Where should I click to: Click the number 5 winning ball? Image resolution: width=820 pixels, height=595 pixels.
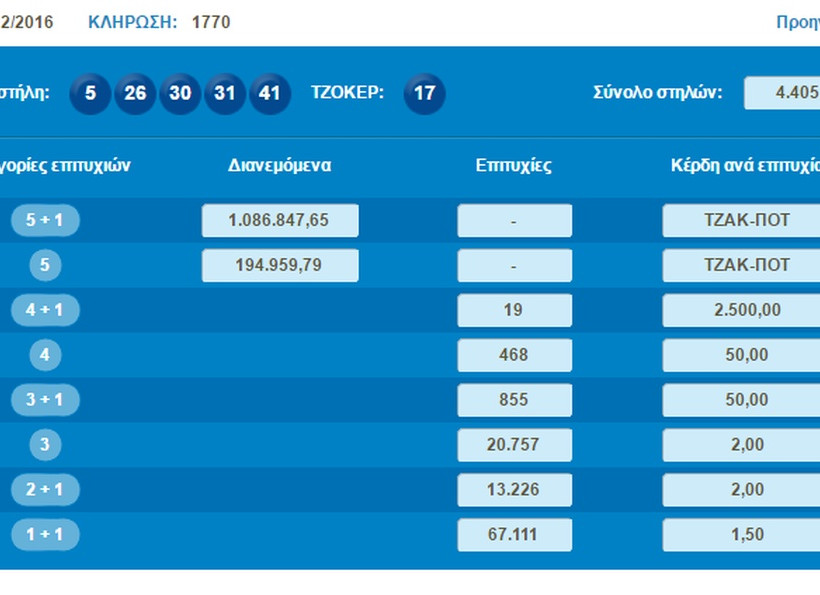[x=90, y=94]
